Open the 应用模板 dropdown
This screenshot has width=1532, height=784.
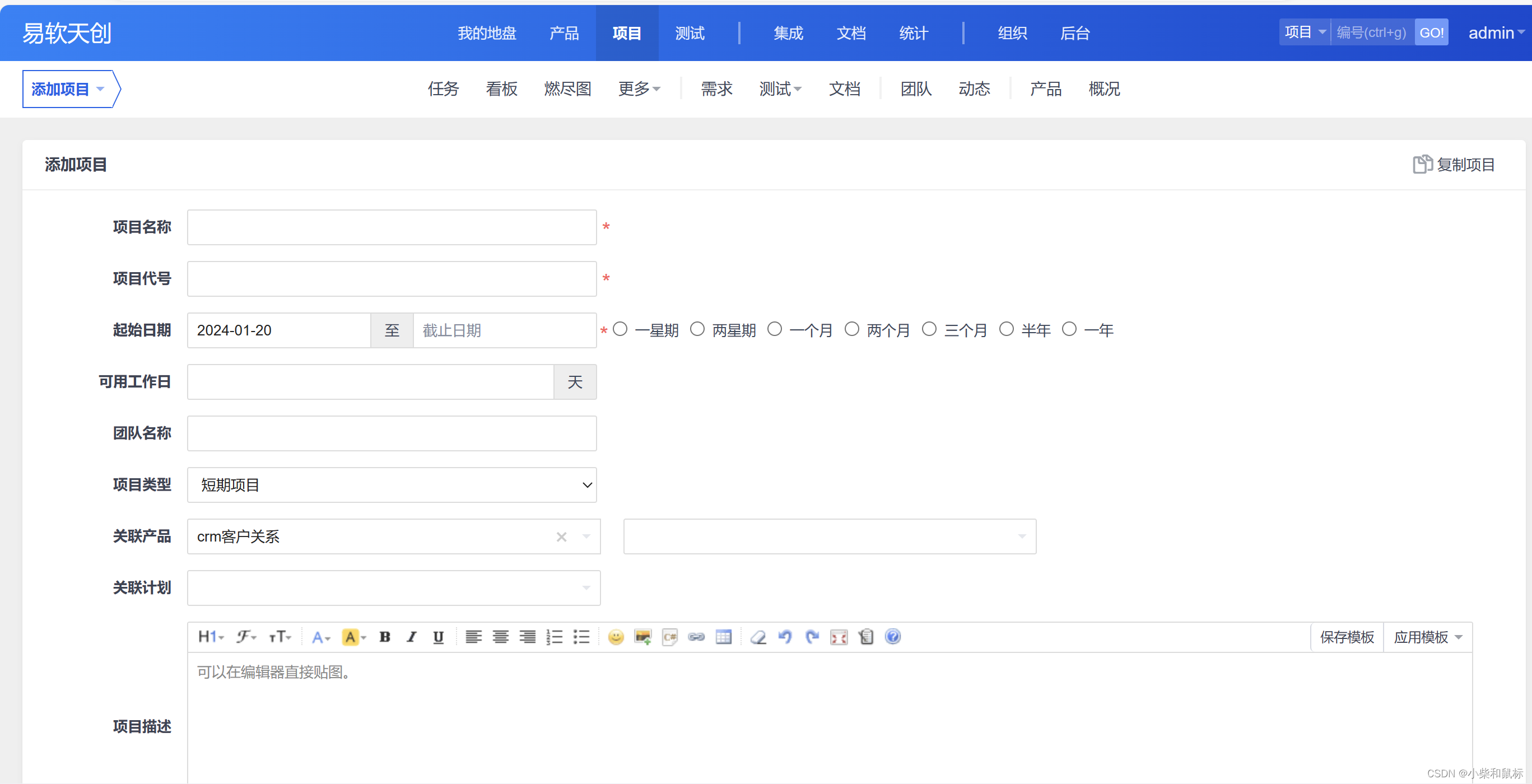tap(1427, 637)
